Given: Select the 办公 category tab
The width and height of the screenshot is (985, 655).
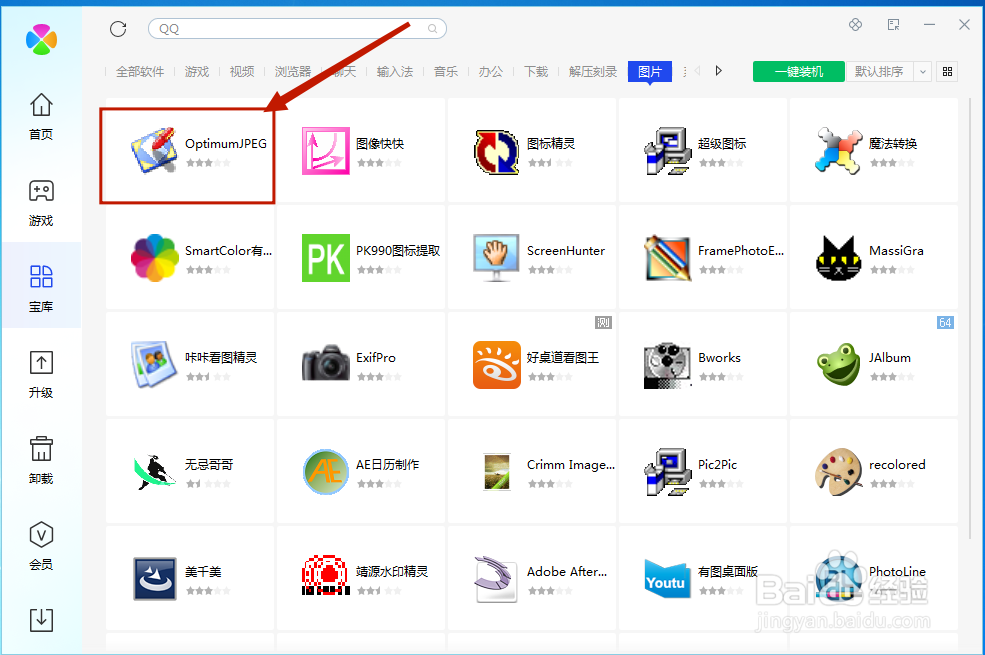Looking at the screenshot, I should coord(491,72).
